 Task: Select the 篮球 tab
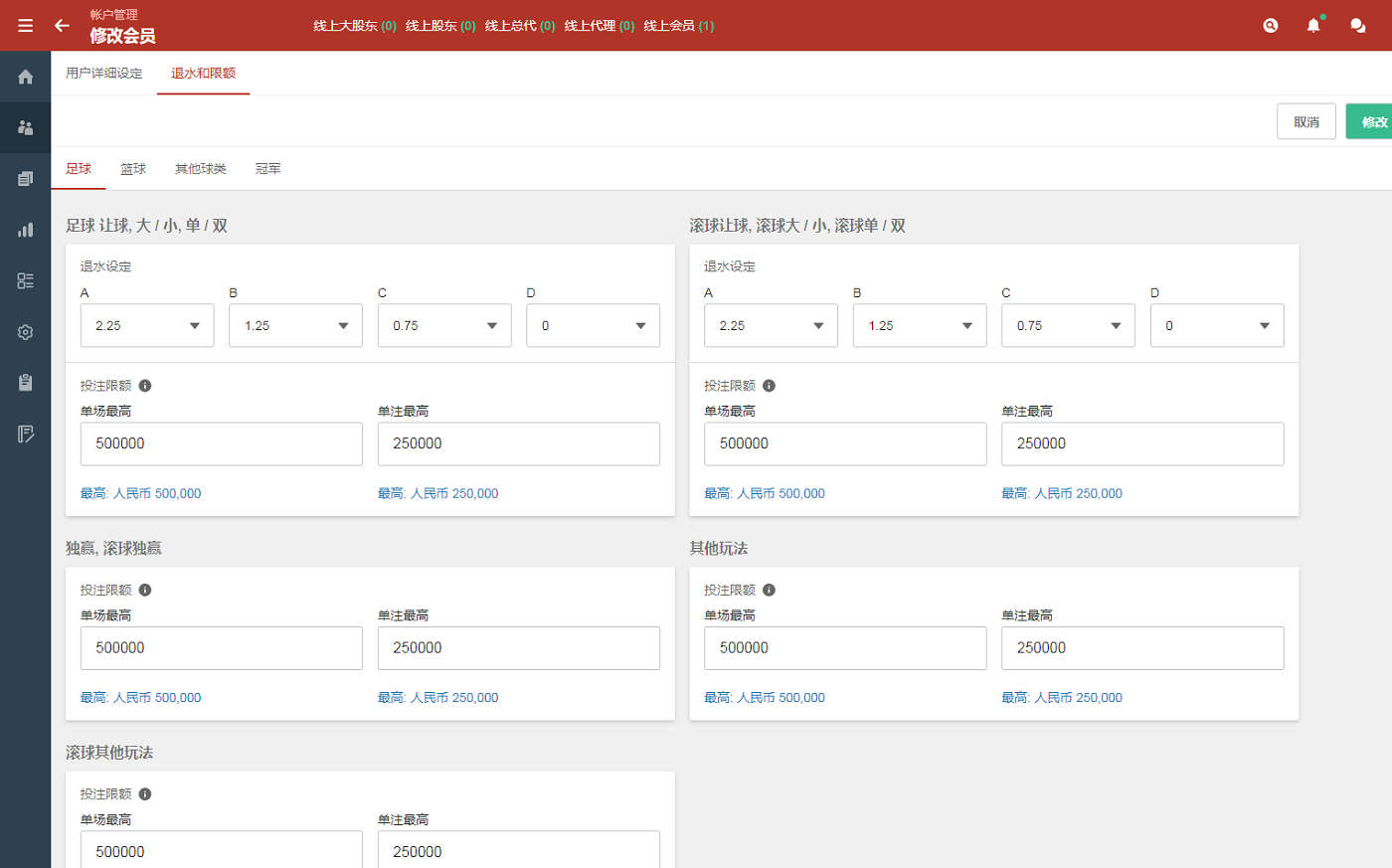click(x=133, y=169)
